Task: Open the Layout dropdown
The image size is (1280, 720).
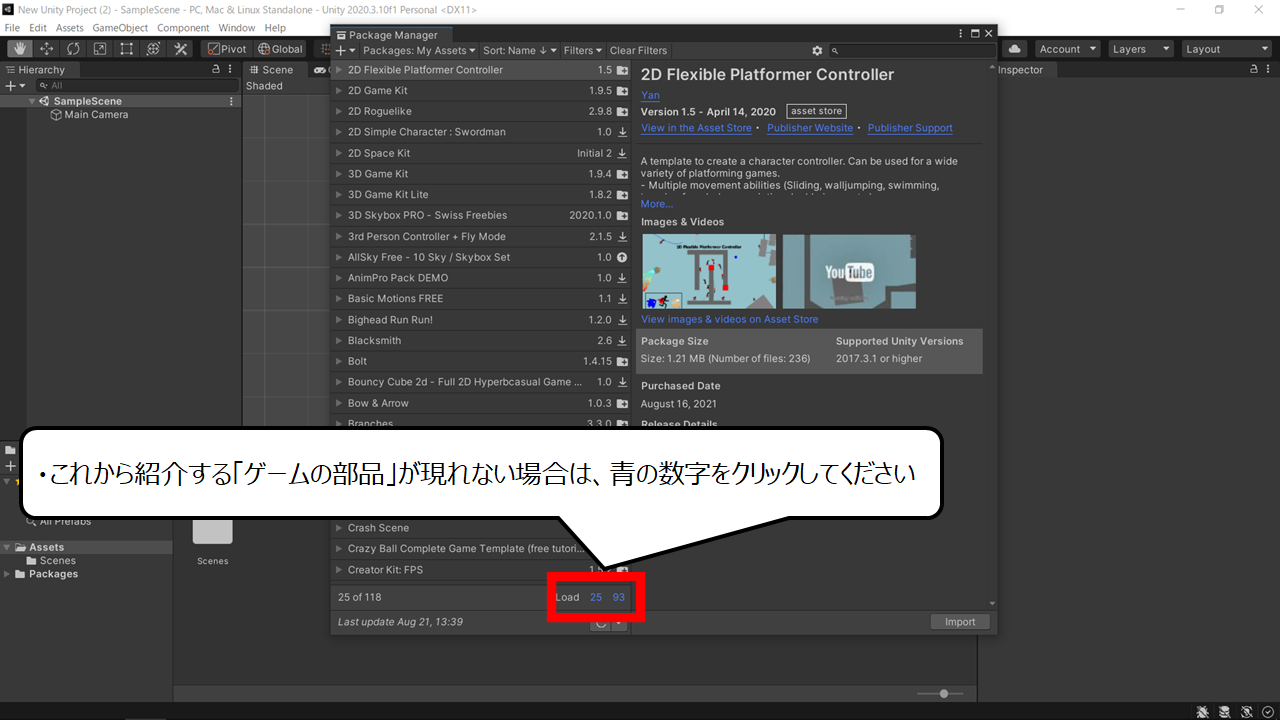Action: (1226, 49)
